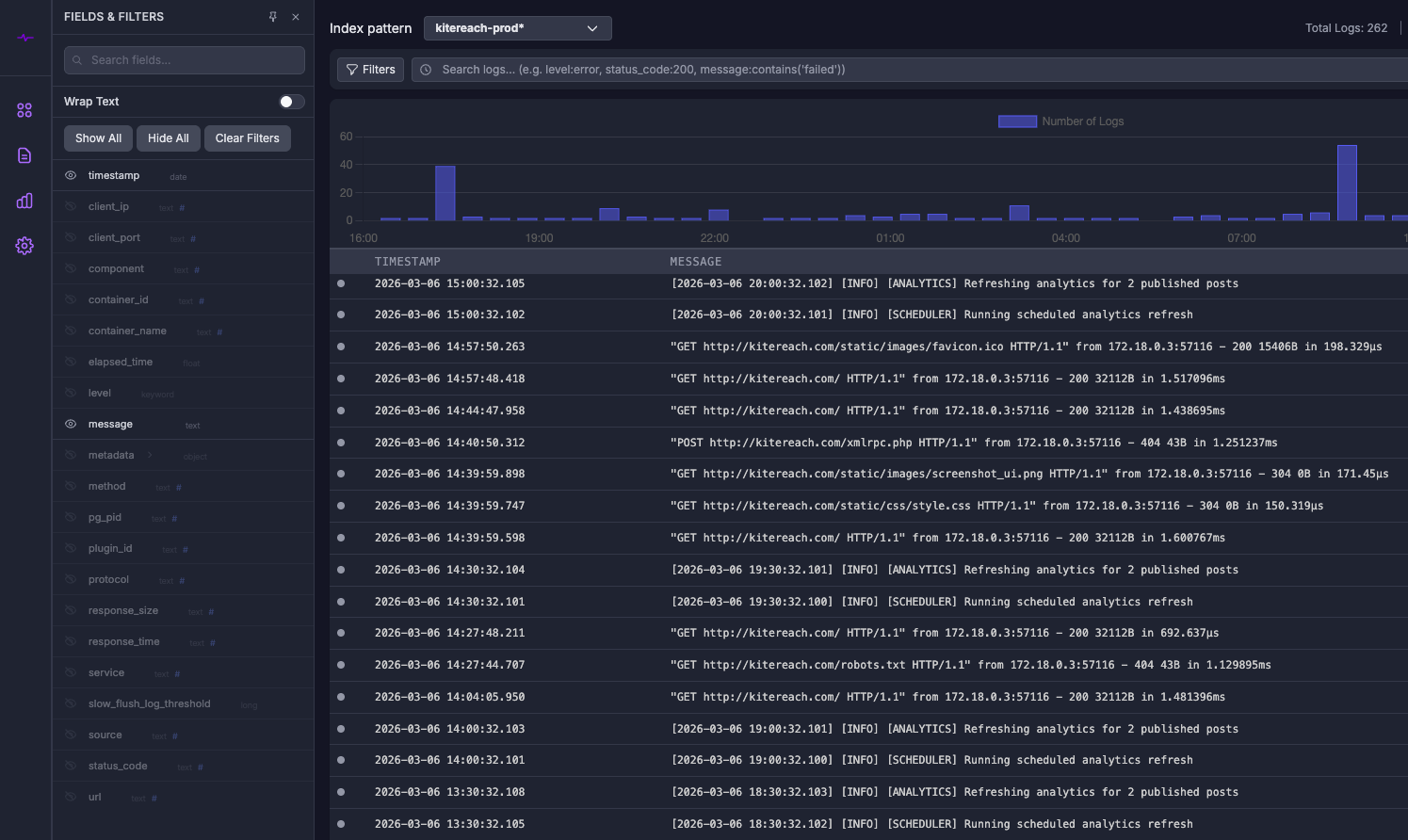Open the Filters menu above the log search

click(370, 69)
